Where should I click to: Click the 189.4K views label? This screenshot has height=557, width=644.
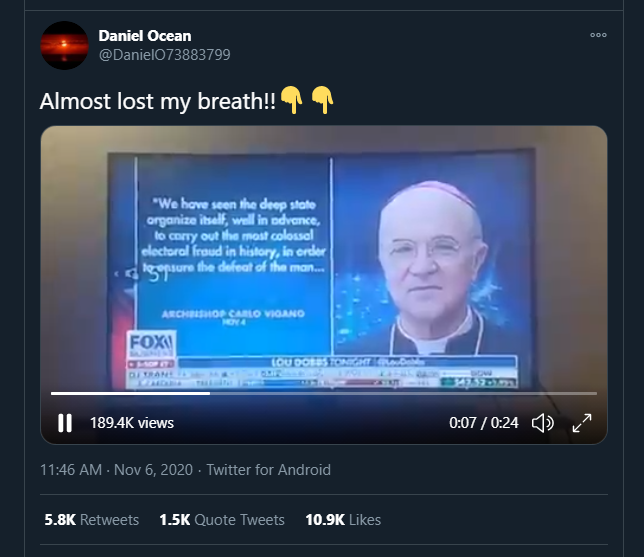click(132, 423)
